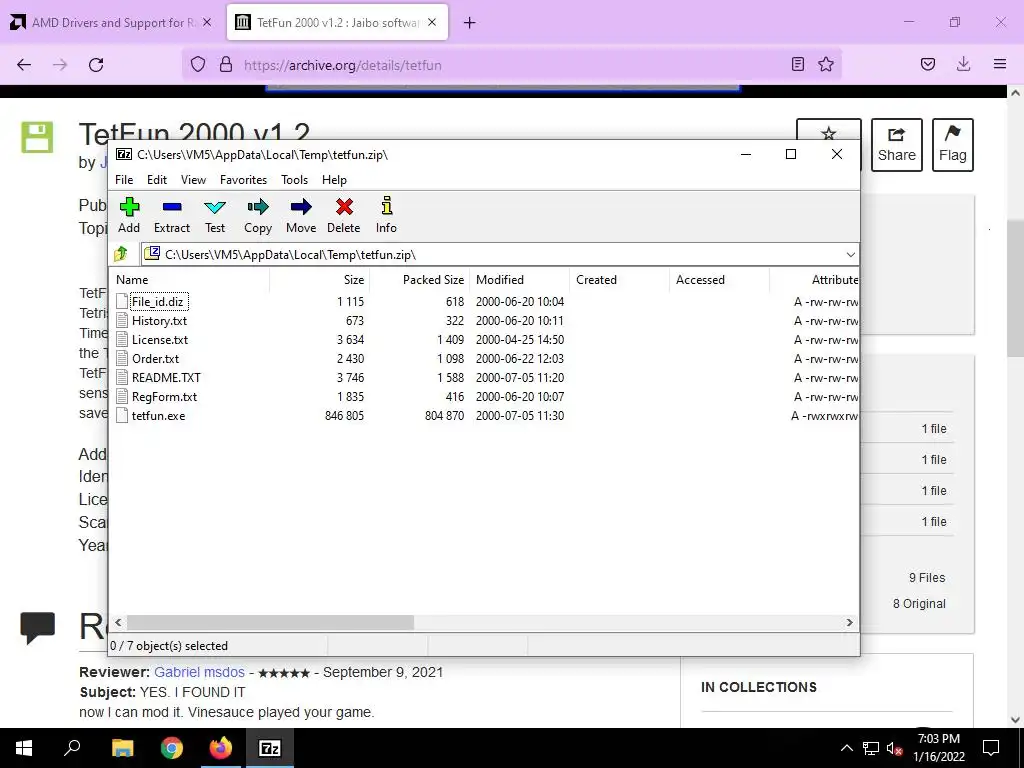Screen dimensions: 1024x768
Task: Open the Firefox hamburger menu
Action: (1000, 65)
